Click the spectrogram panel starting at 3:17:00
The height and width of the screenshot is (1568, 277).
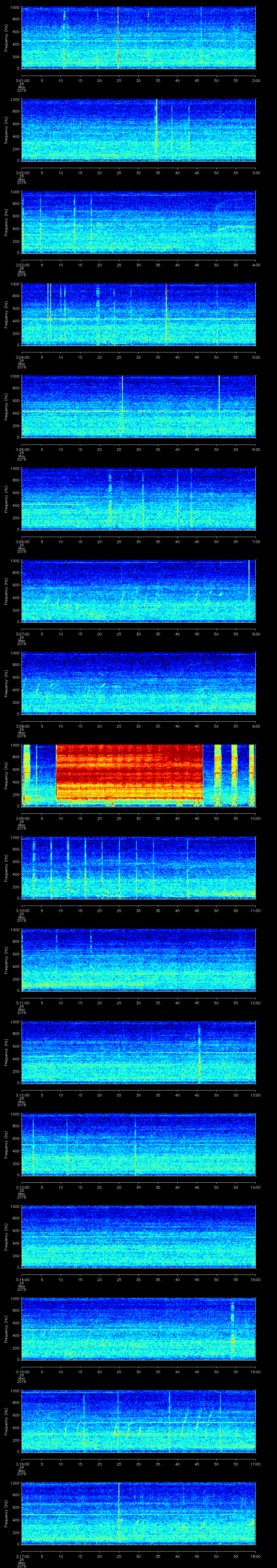139,1513
